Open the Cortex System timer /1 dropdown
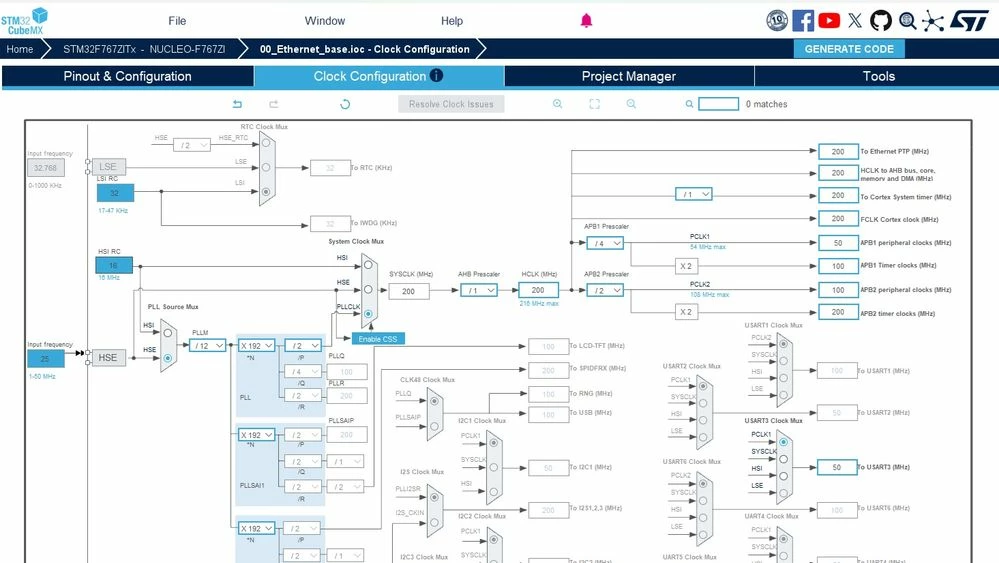 pyautogui.click(x=694, y=194)
